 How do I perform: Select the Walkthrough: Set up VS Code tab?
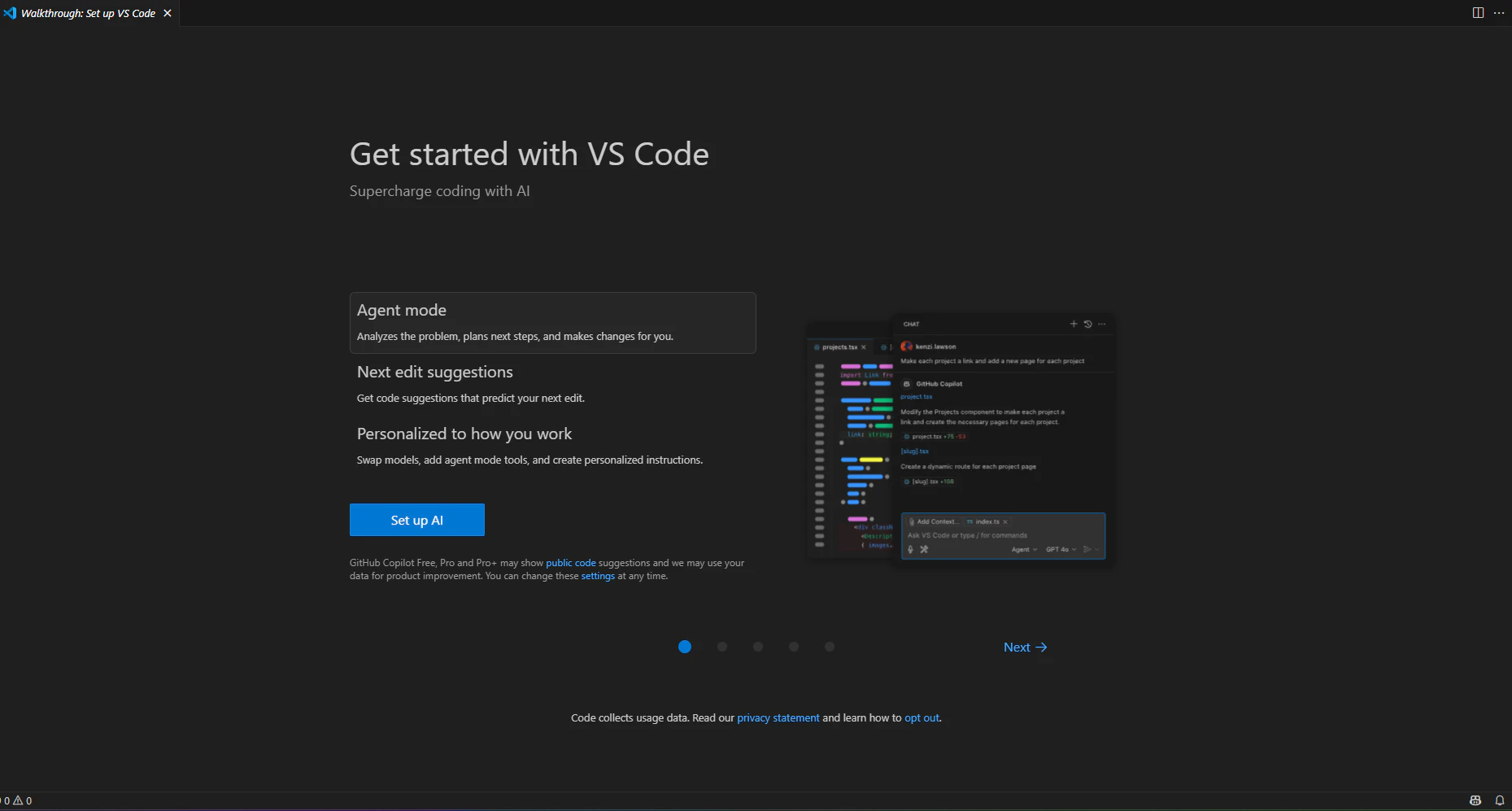[x=89, y=13]
